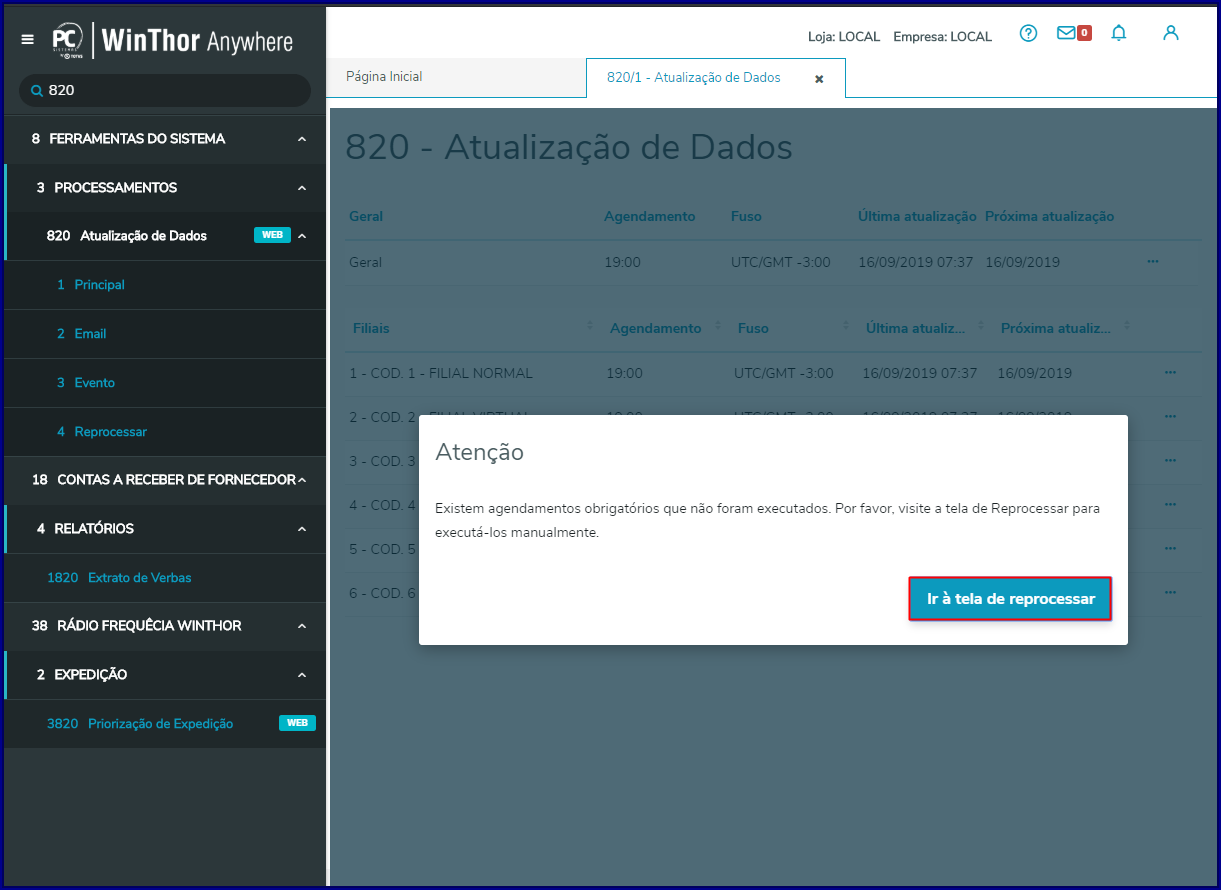The image size is (1221, 890).
Task: Click the WEB badge beside Priorização de Expedição
Action: tap(297, 723)
